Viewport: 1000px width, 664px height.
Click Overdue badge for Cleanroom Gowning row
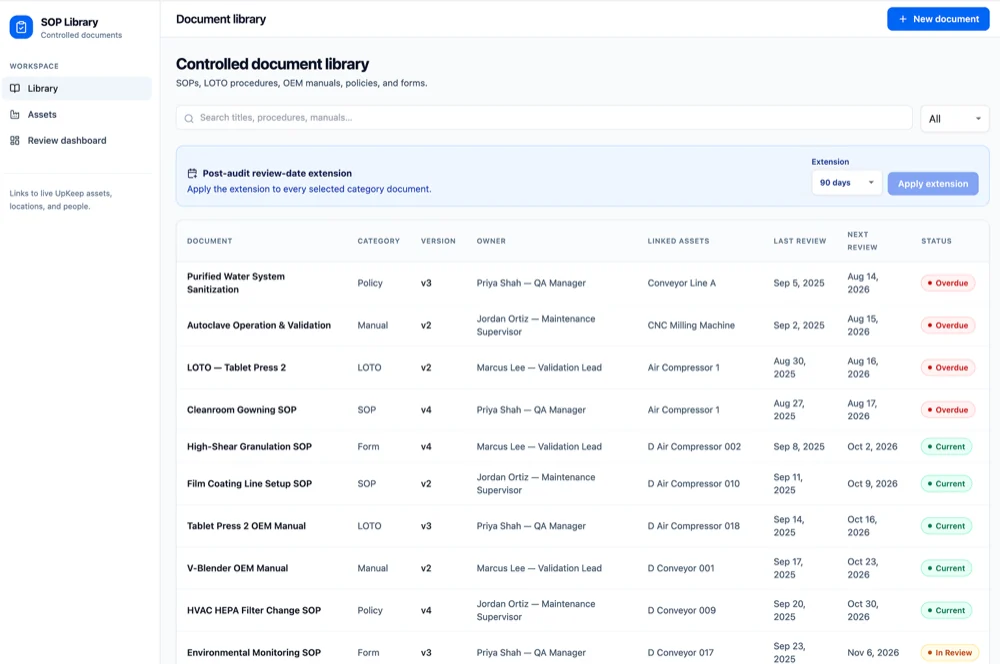click(947, 409)
